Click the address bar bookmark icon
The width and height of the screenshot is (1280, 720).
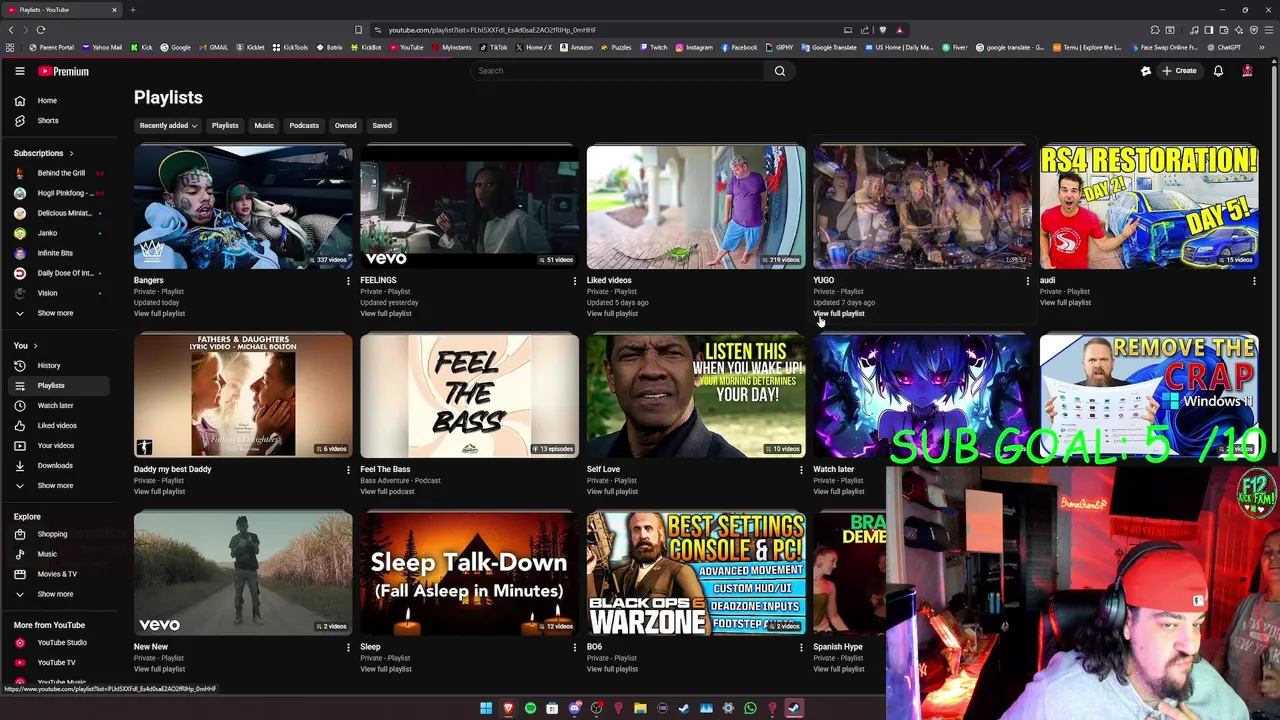point(358,30)
